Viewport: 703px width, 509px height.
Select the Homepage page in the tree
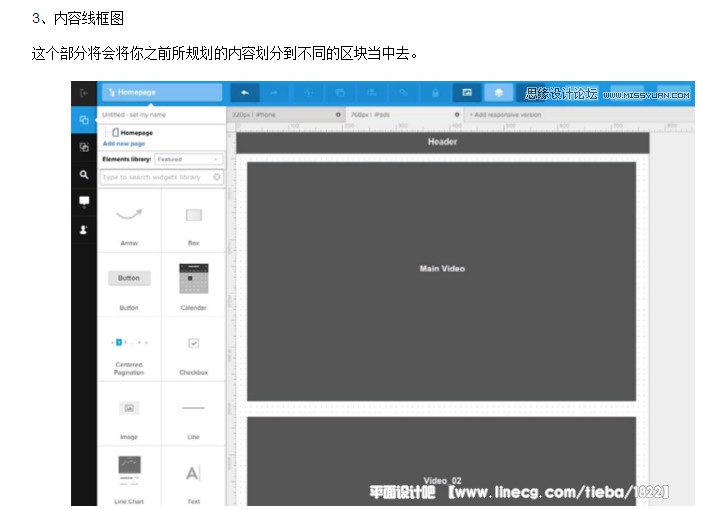(x=132, y=133)
